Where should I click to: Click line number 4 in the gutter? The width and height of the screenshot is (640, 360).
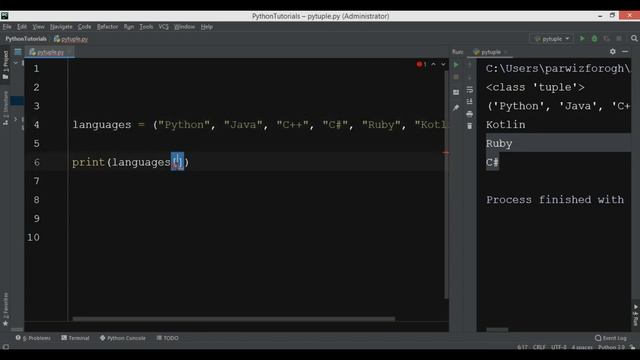point(36,125)
